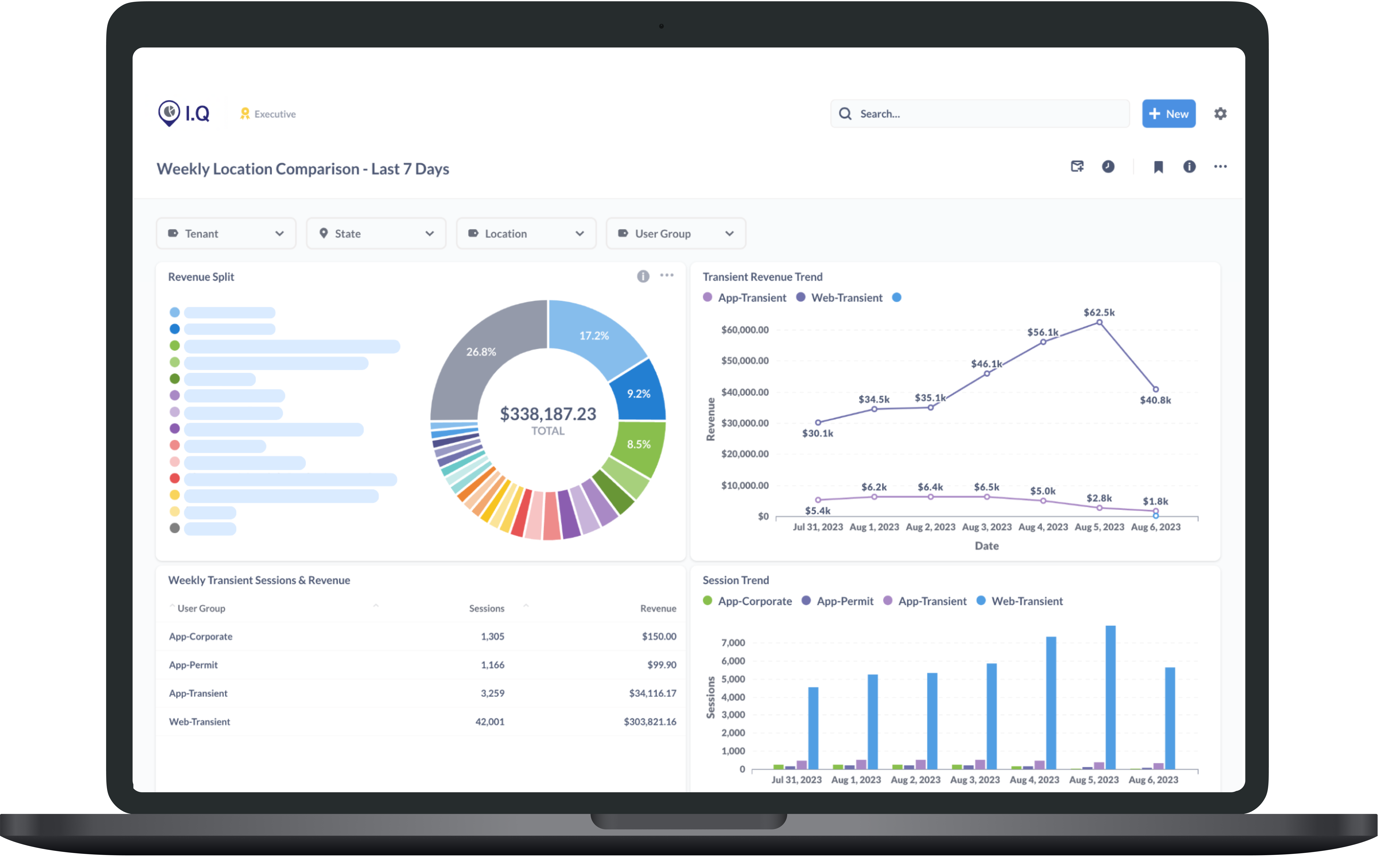Click the clock auto-refresh icon

point(1108,166)
